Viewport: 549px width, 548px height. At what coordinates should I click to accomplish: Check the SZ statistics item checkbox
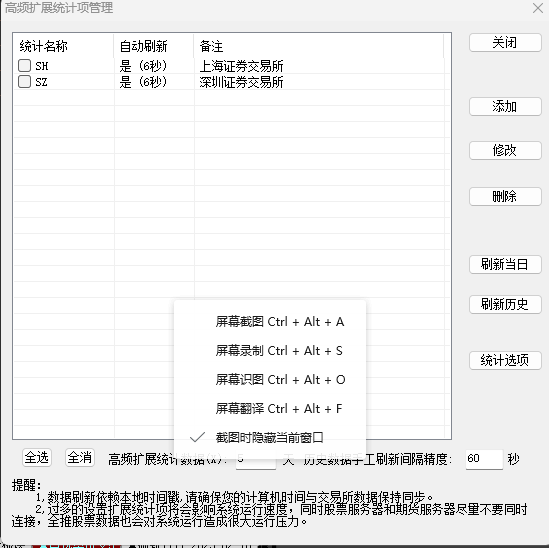(x=25, y=82)
